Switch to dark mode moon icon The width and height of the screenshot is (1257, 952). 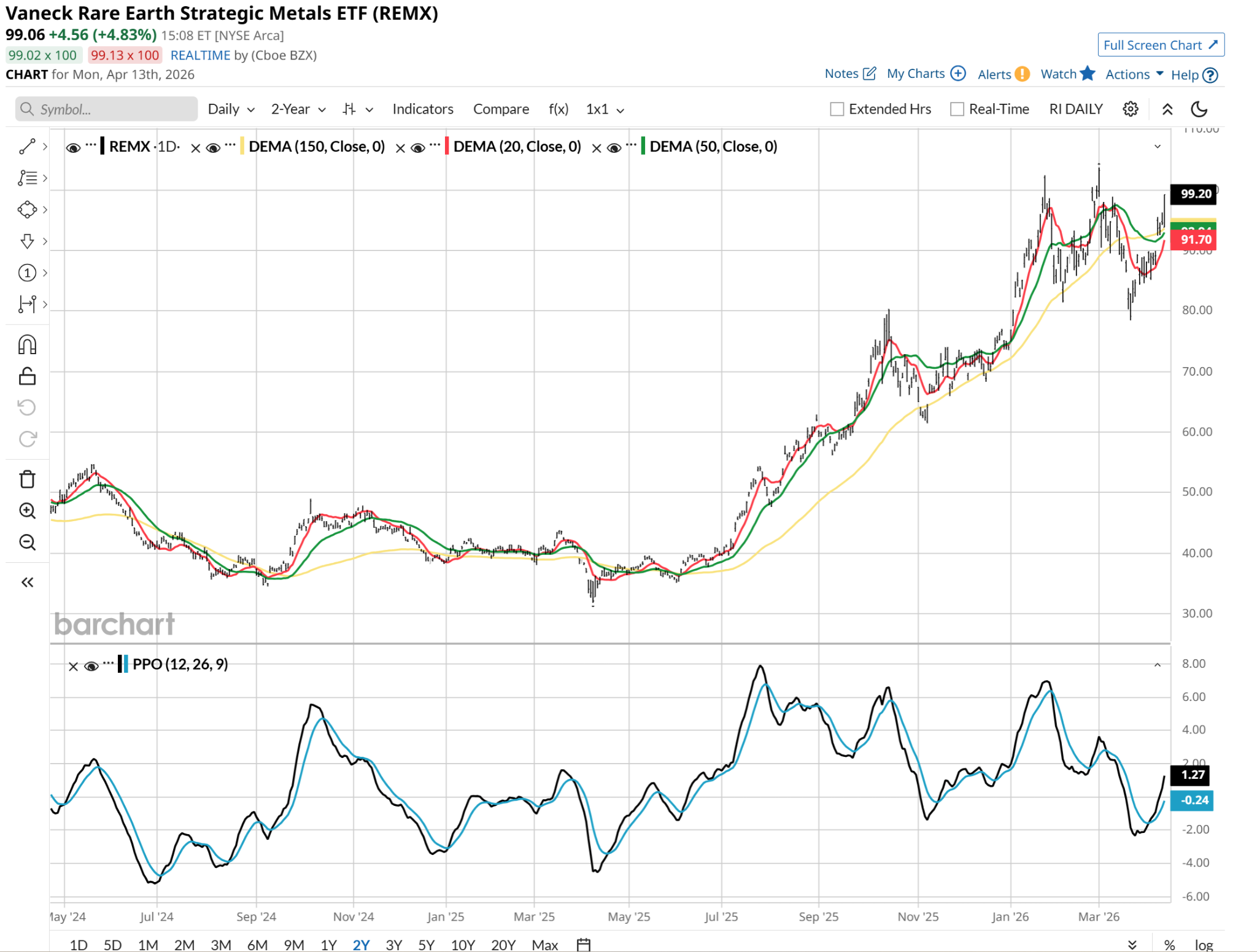click(x=1199, y=109)
